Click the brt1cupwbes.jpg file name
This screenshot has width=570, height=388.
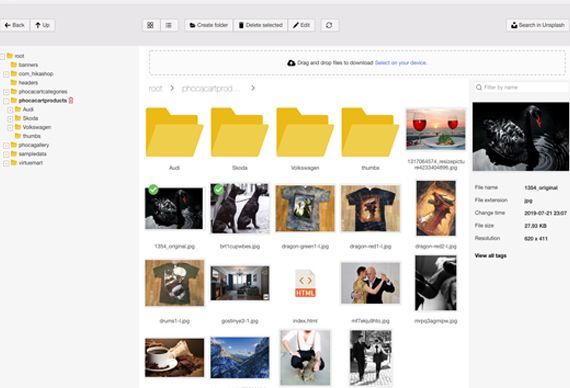240,246
